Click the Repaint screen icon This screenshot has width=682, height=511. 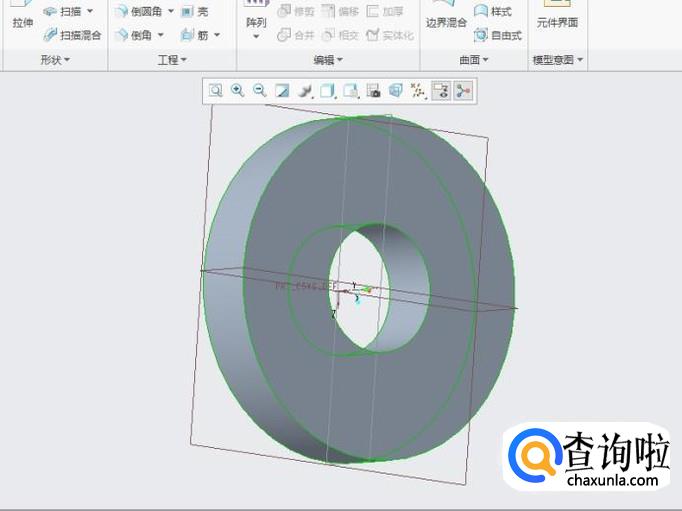(283, 91)
